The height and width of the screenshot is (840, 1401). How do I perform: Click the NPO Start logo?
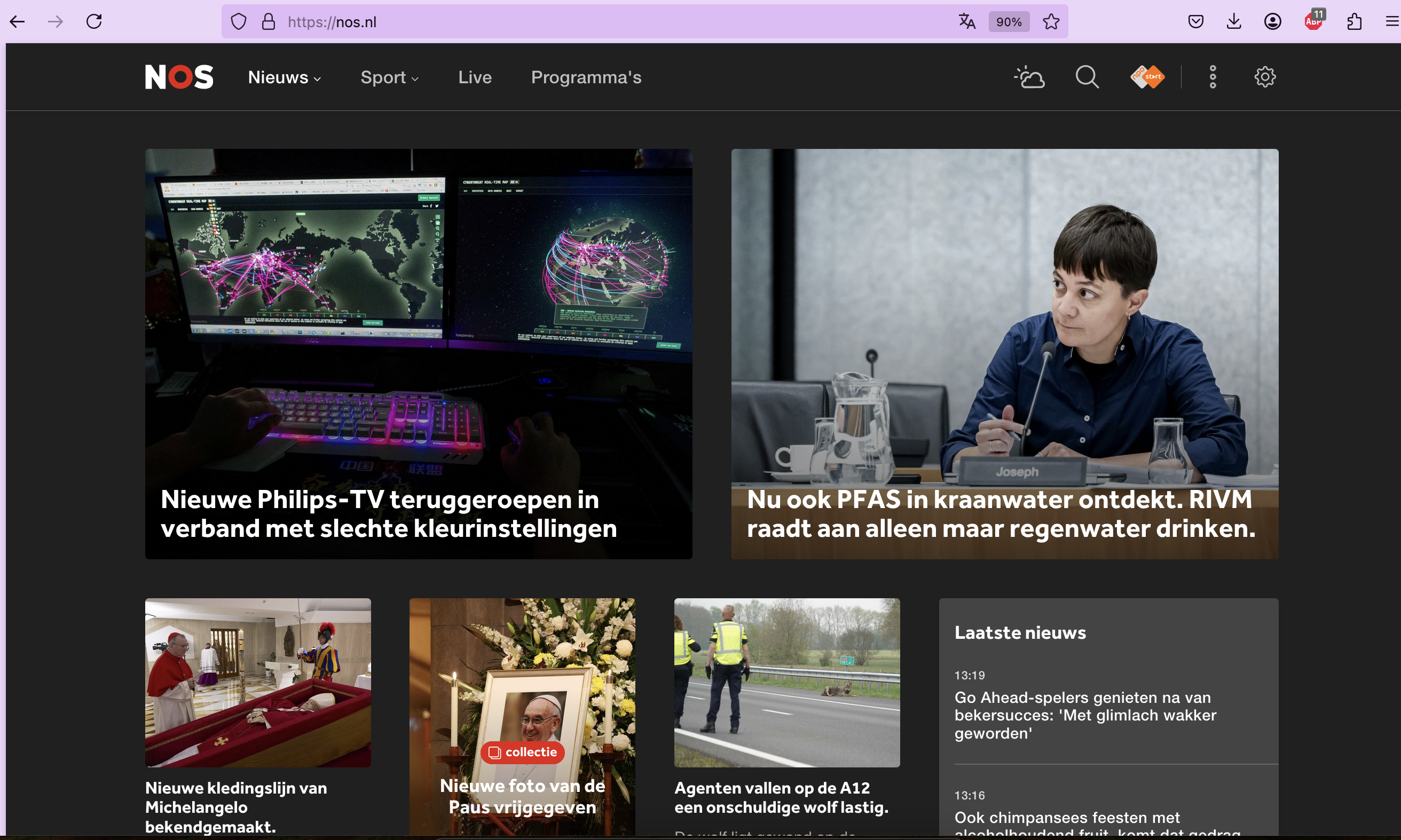(1147, 77)
